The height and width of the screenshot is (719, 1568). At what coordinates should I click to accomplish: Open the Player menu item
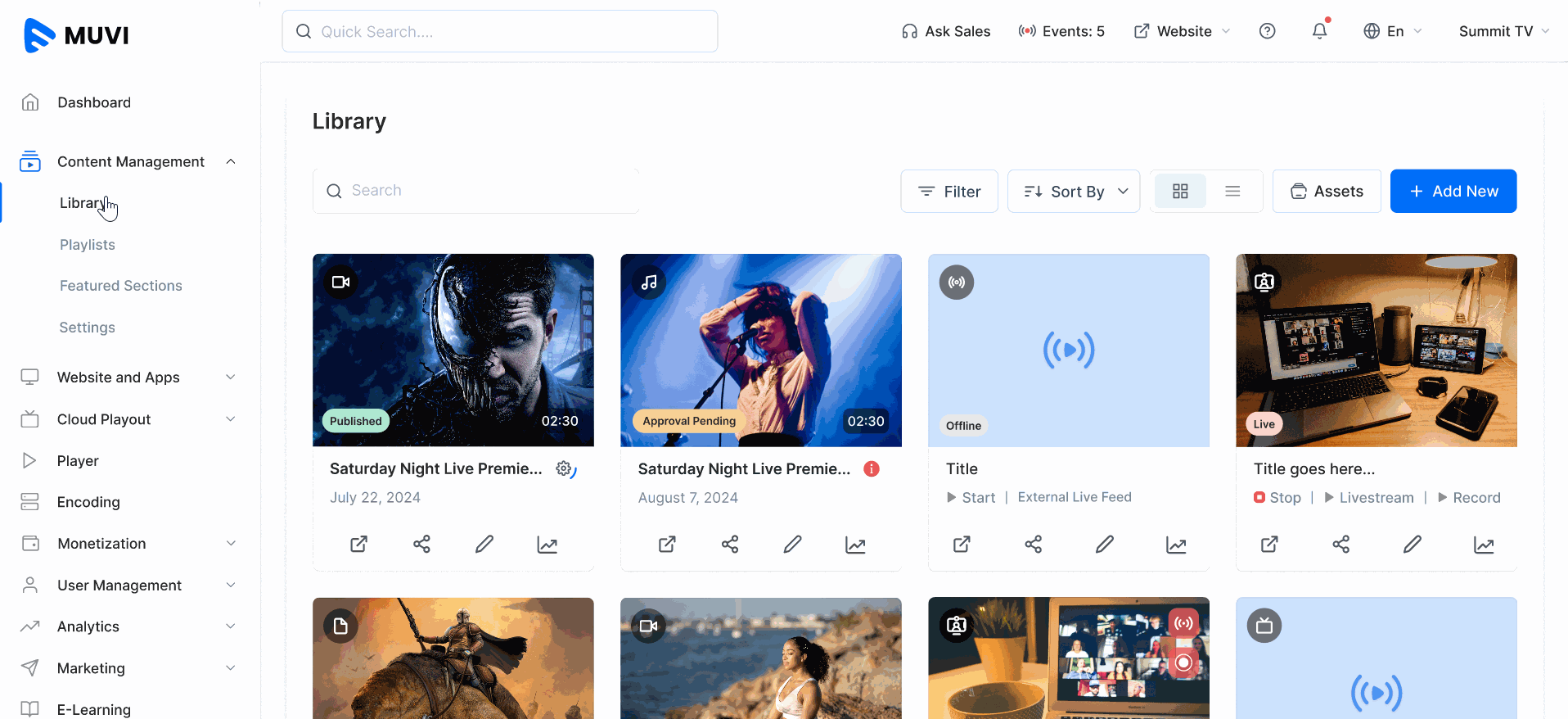pos(78,461)
